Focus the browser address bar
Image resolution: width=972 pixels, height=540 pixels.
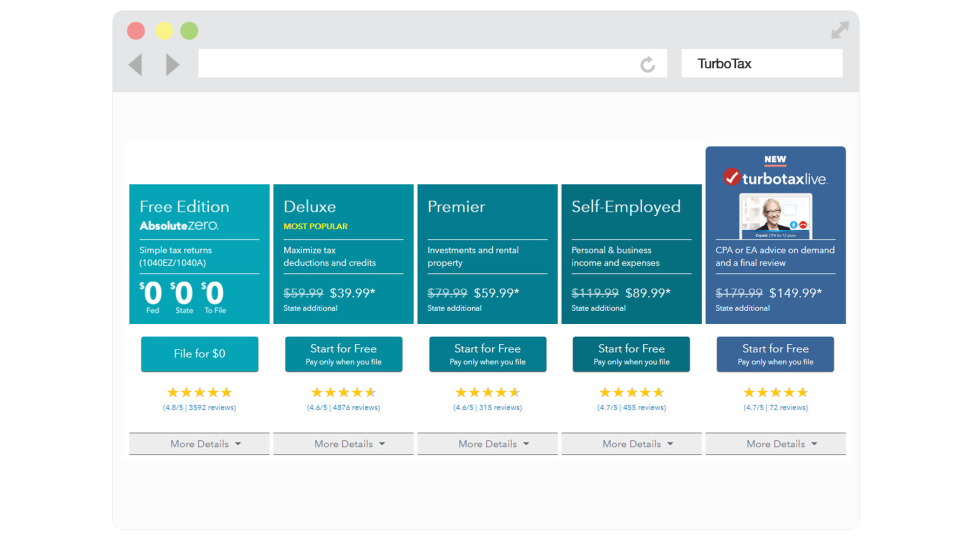pyautogui.click(x=432, y=63)
